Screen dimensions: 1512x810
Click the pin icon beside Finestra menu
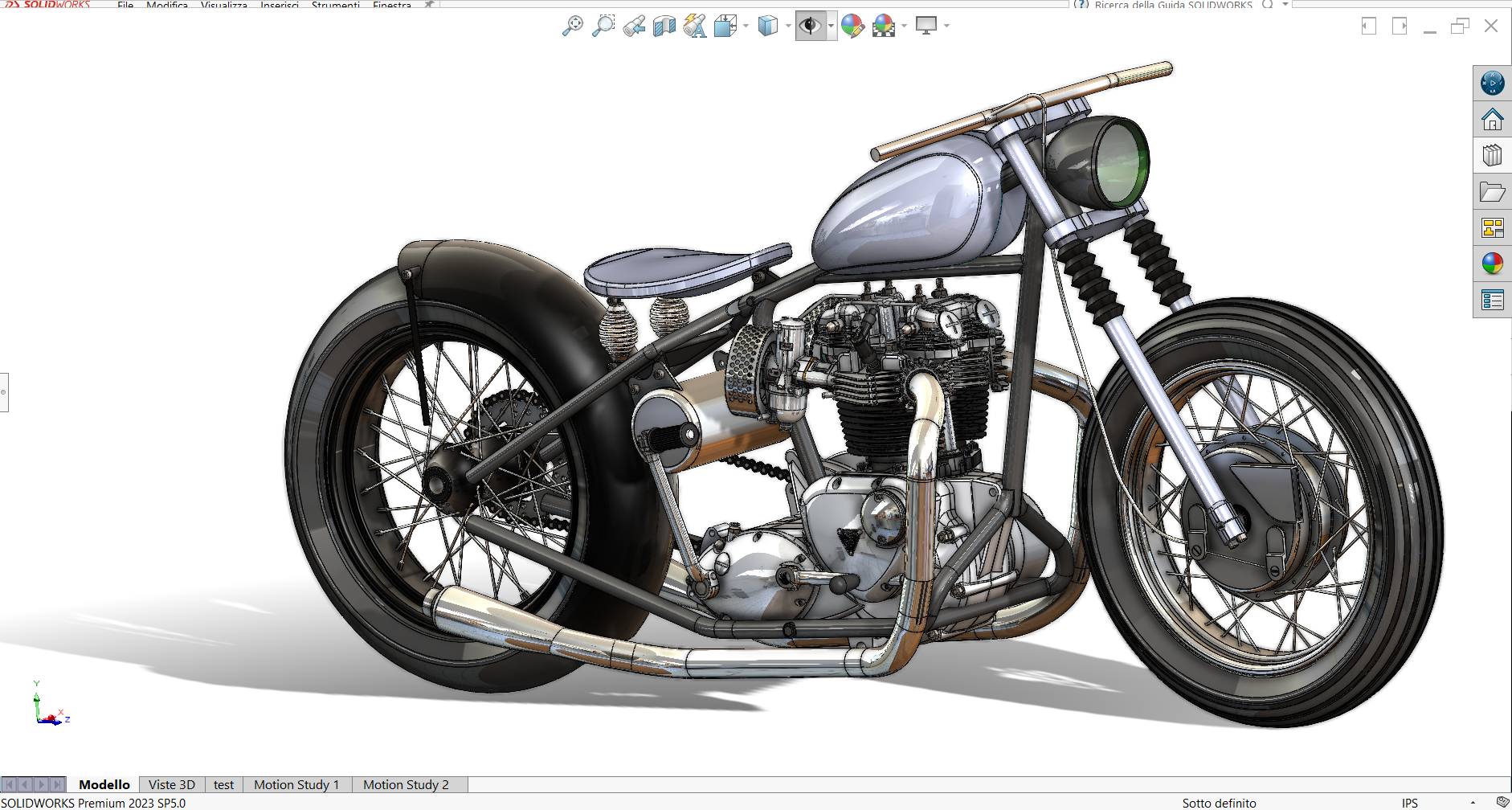(430, 4)
